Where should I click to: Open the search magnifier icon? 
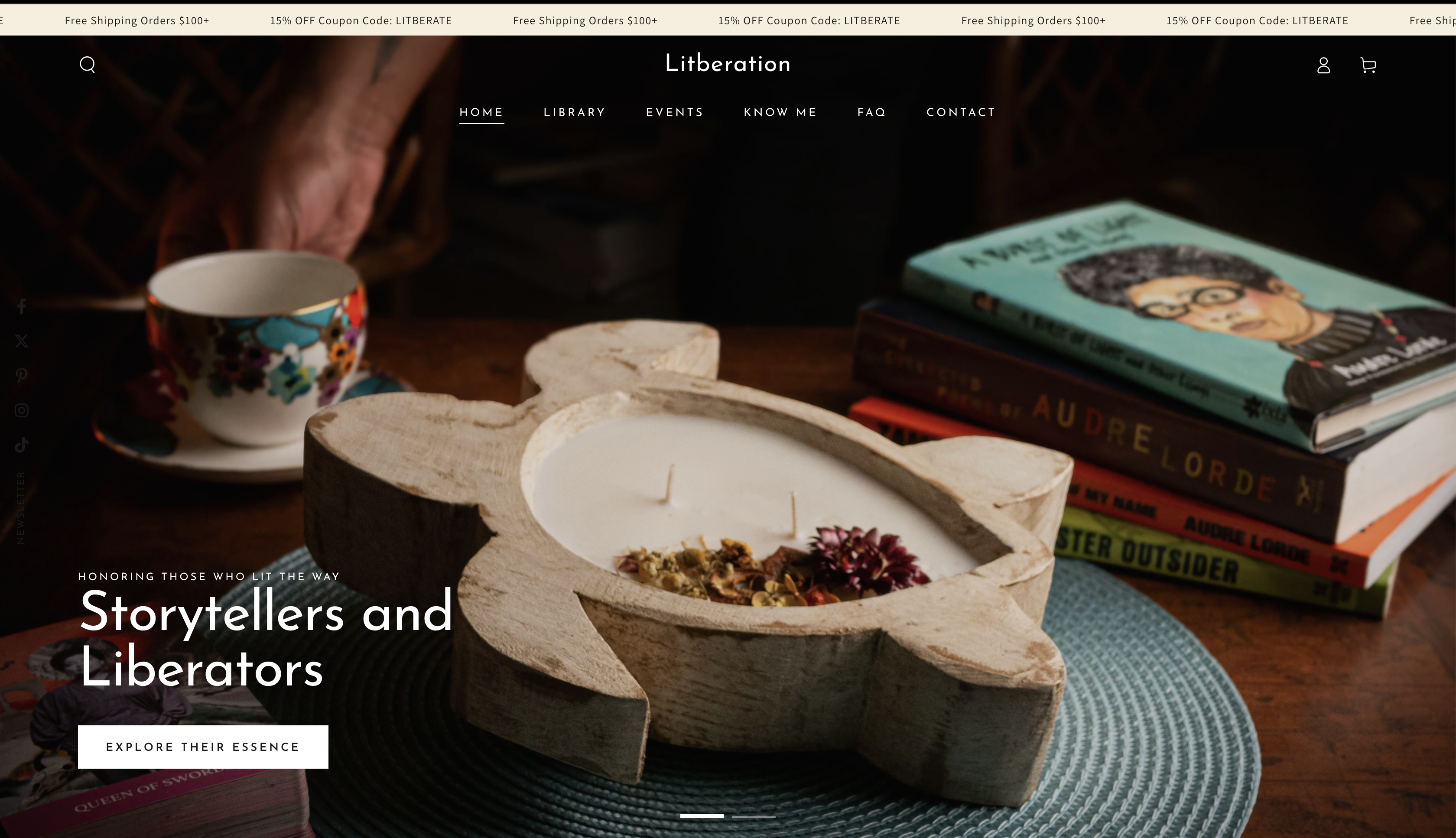tap(88, 65)
